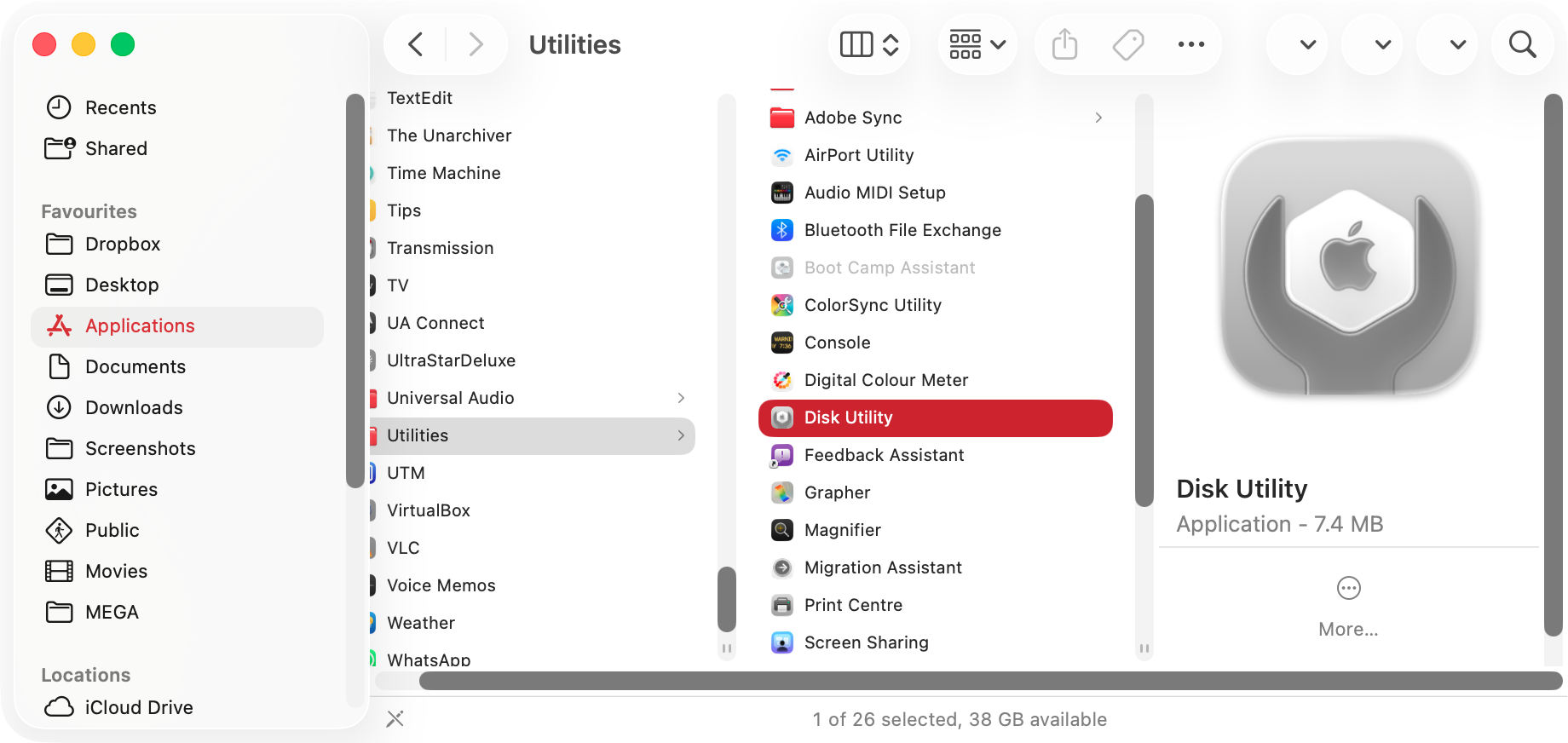Click the sidebar vertical scrollbar
The image size is (1568, 743).
[x=355, y=291]
